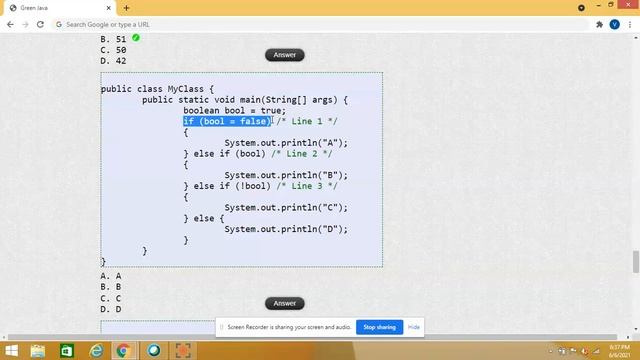
Task: Select option B. 51
Action: click(x=113, y=39)
